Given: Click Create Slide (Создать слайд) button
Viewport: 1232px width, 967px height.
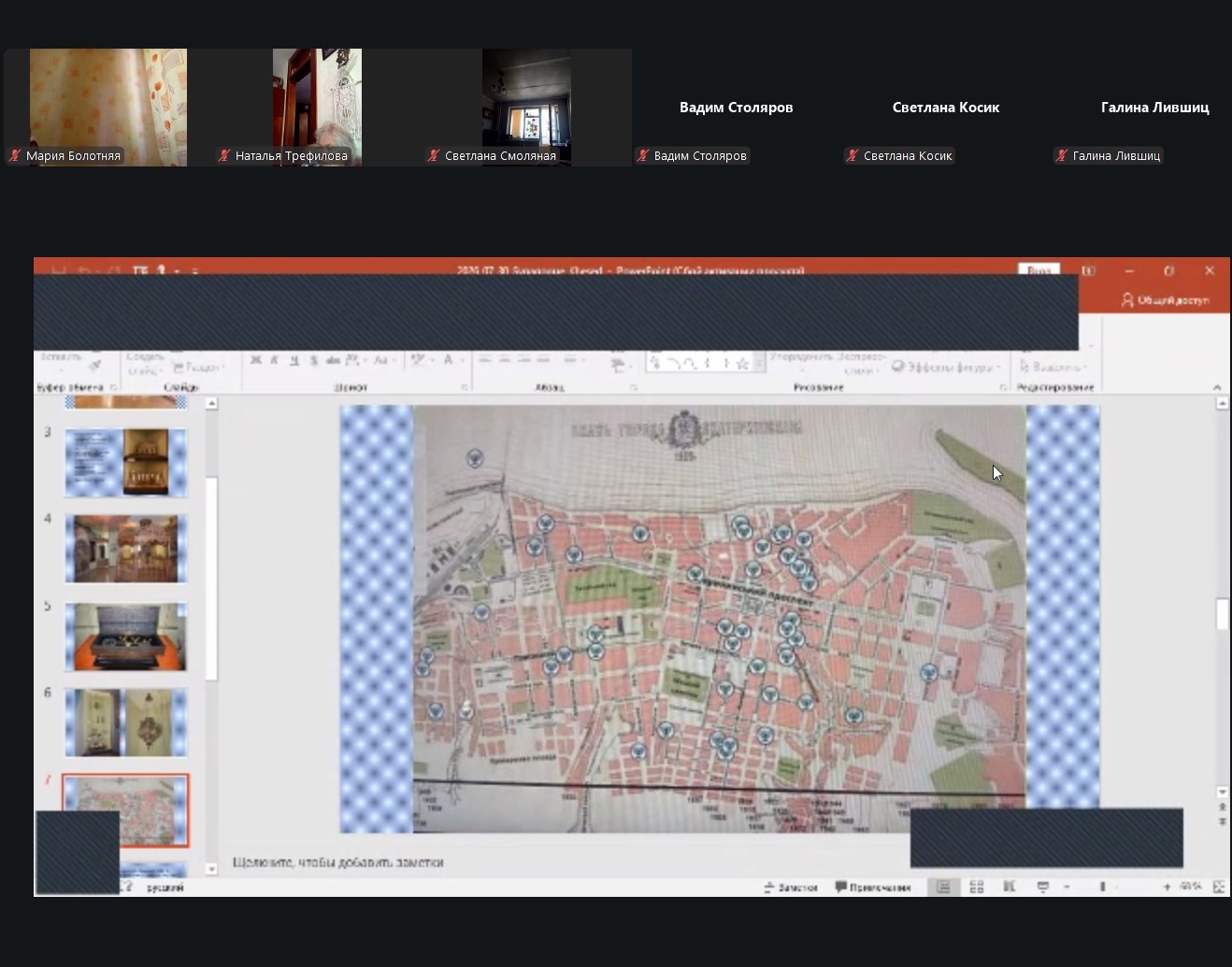Looking at the screenshot, I should pos(144,364).
